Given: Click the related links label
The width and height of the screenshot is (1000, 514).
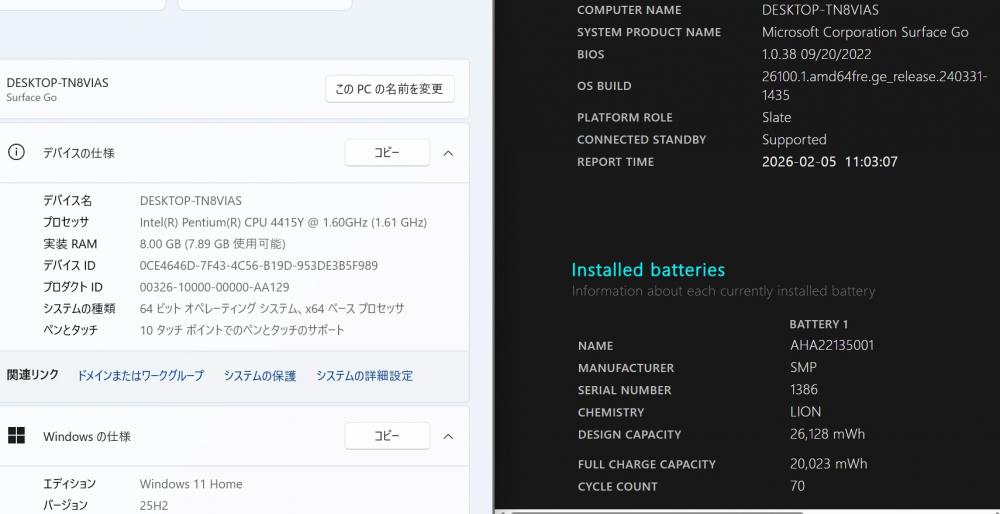Looking at the screenshot, I should (x=33, y=375).
